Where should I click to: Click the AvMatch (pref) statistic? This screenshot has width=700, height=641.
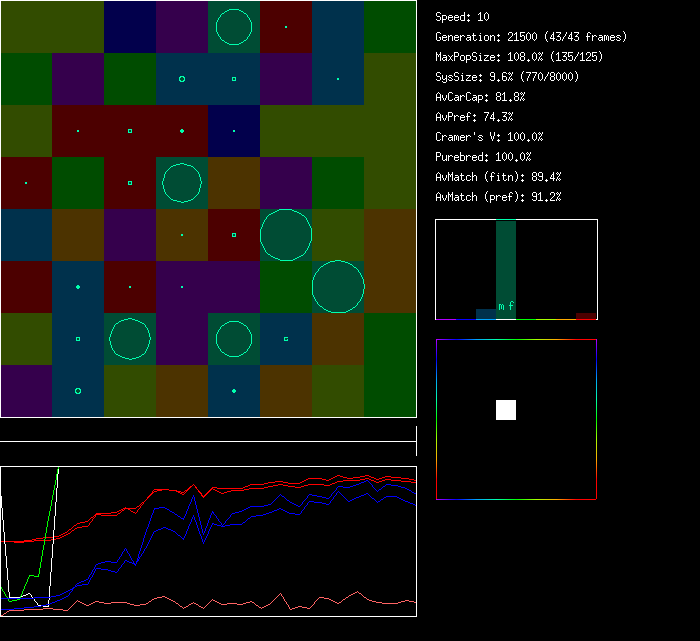tap(498, 197)
